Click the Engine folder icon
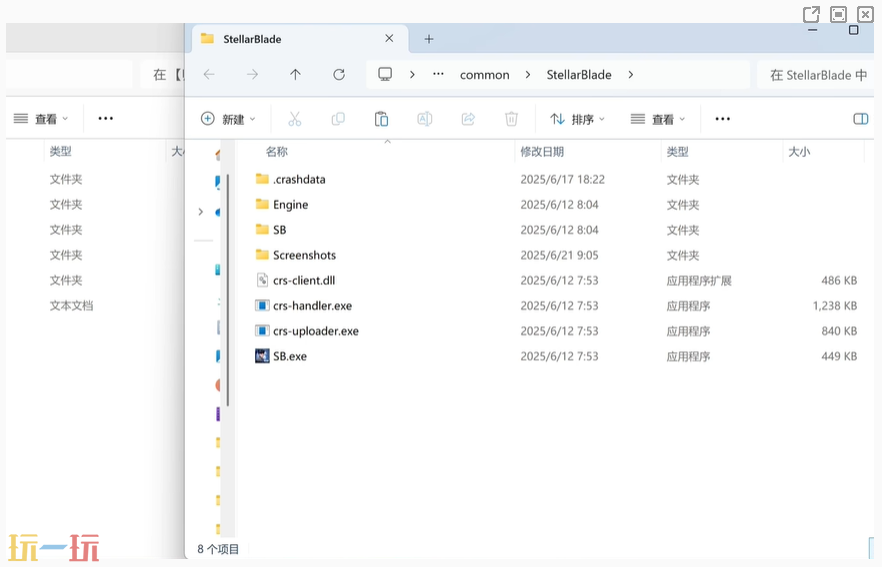Viewport: 882px width, 567px height. pyautogui.click(x=262, y=204)
